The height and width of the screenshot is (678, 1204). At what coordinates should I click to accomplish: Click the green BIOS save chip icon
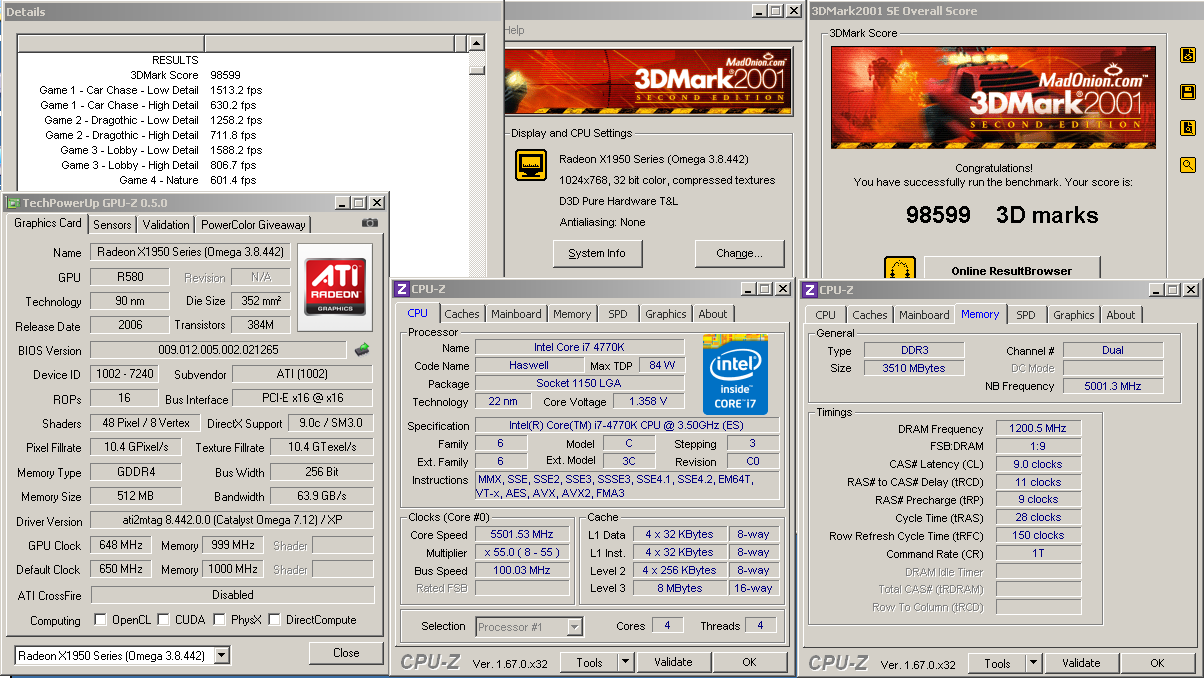point(362,350)
